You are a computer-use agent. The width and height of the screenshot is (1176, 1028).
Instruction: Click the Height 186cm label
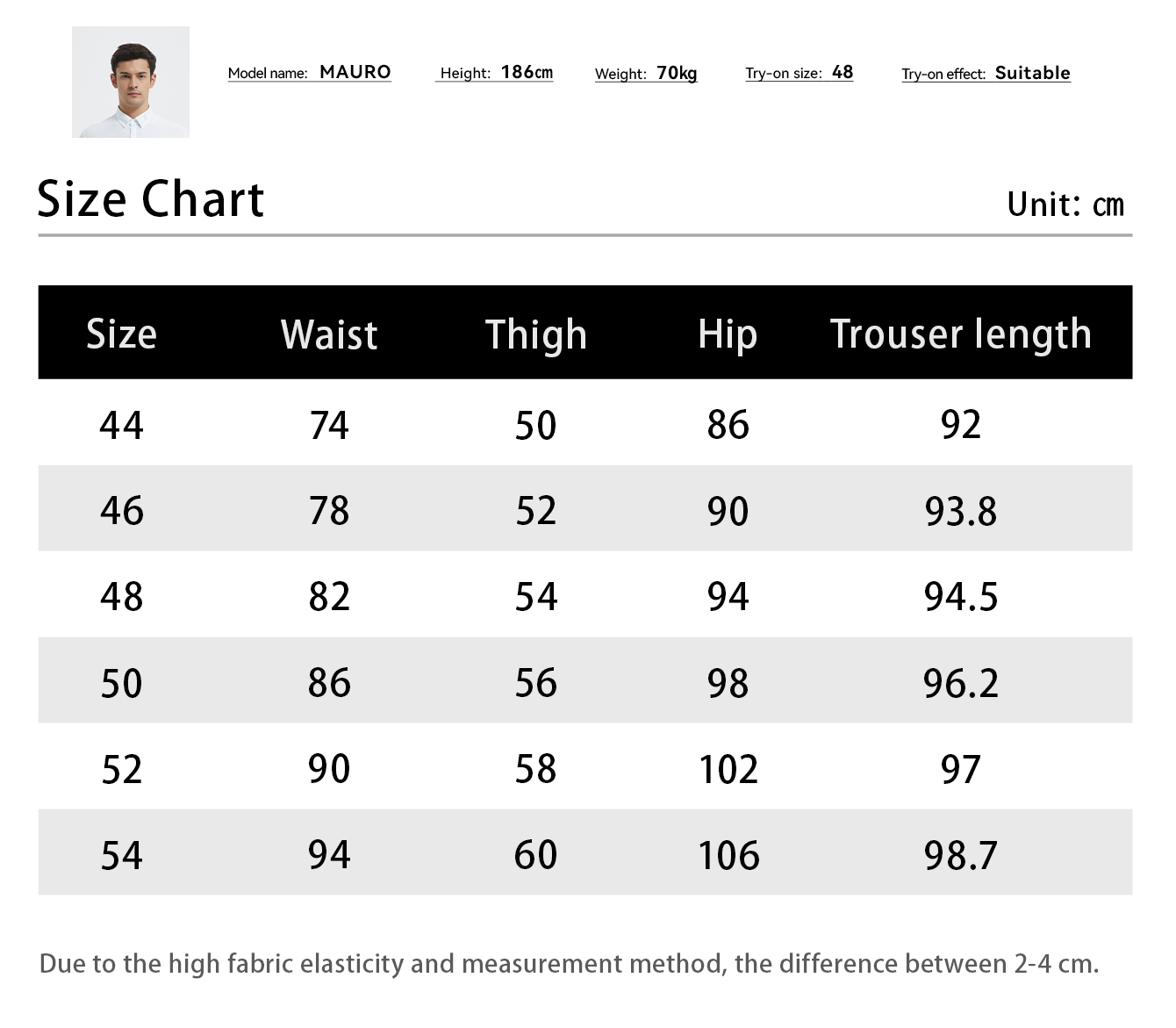[x=496, y=73]
